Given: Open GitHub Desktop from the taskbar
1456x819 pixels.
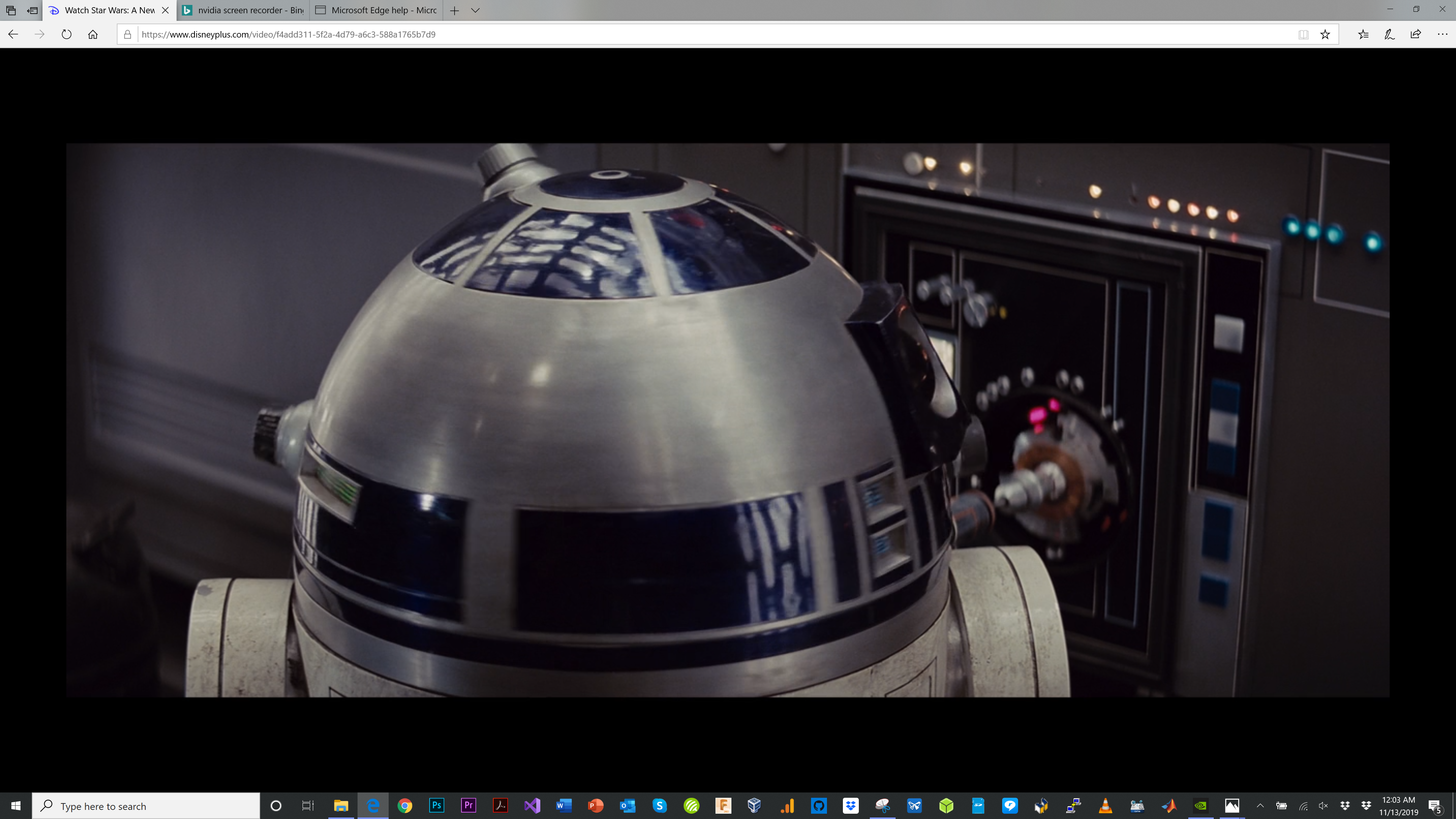Looking at the screenshot, I should [x=819, y=805].
